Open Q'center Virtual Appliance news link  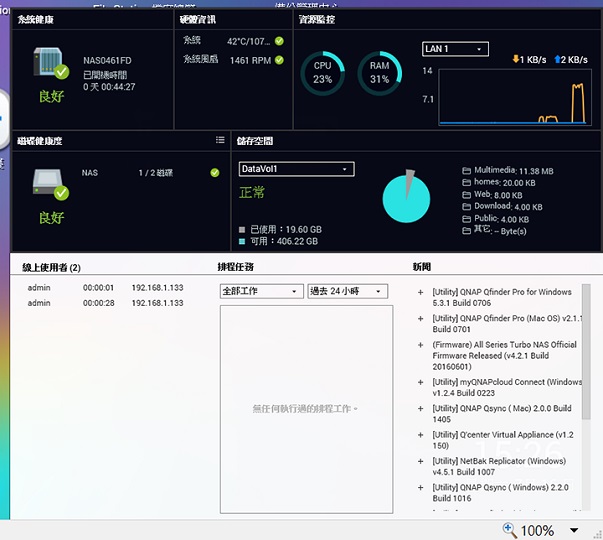tap(503, 440)
